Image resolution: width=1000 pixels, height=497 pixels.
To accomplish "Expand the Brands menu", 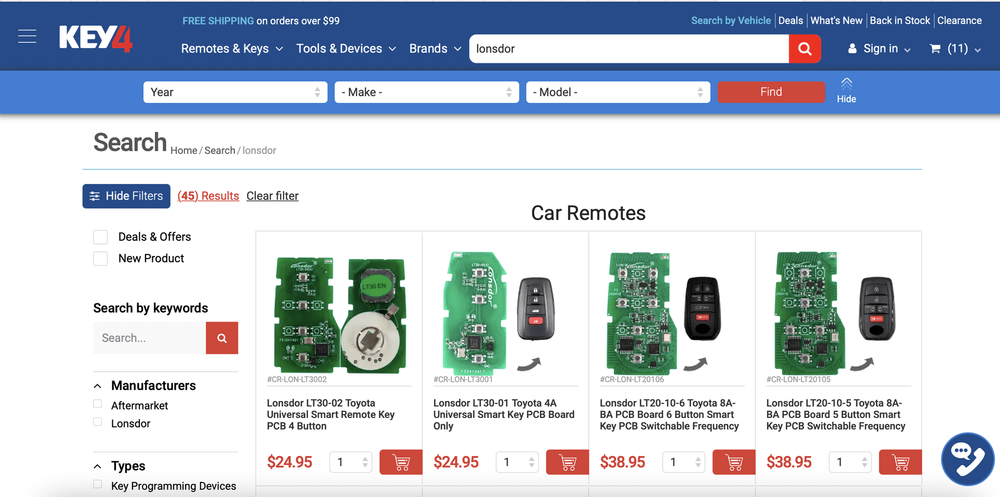I will click(x=435, y=48).
